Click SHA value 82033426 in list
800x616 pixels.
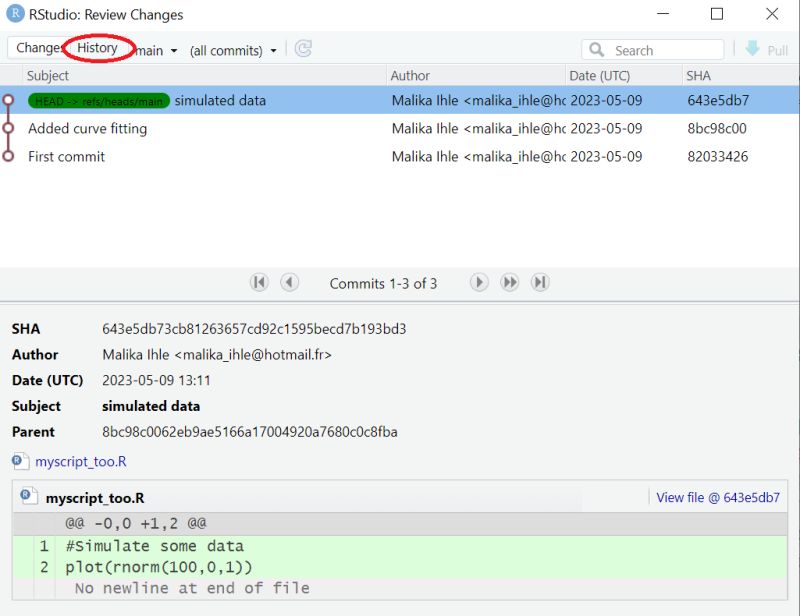(717, 157)
